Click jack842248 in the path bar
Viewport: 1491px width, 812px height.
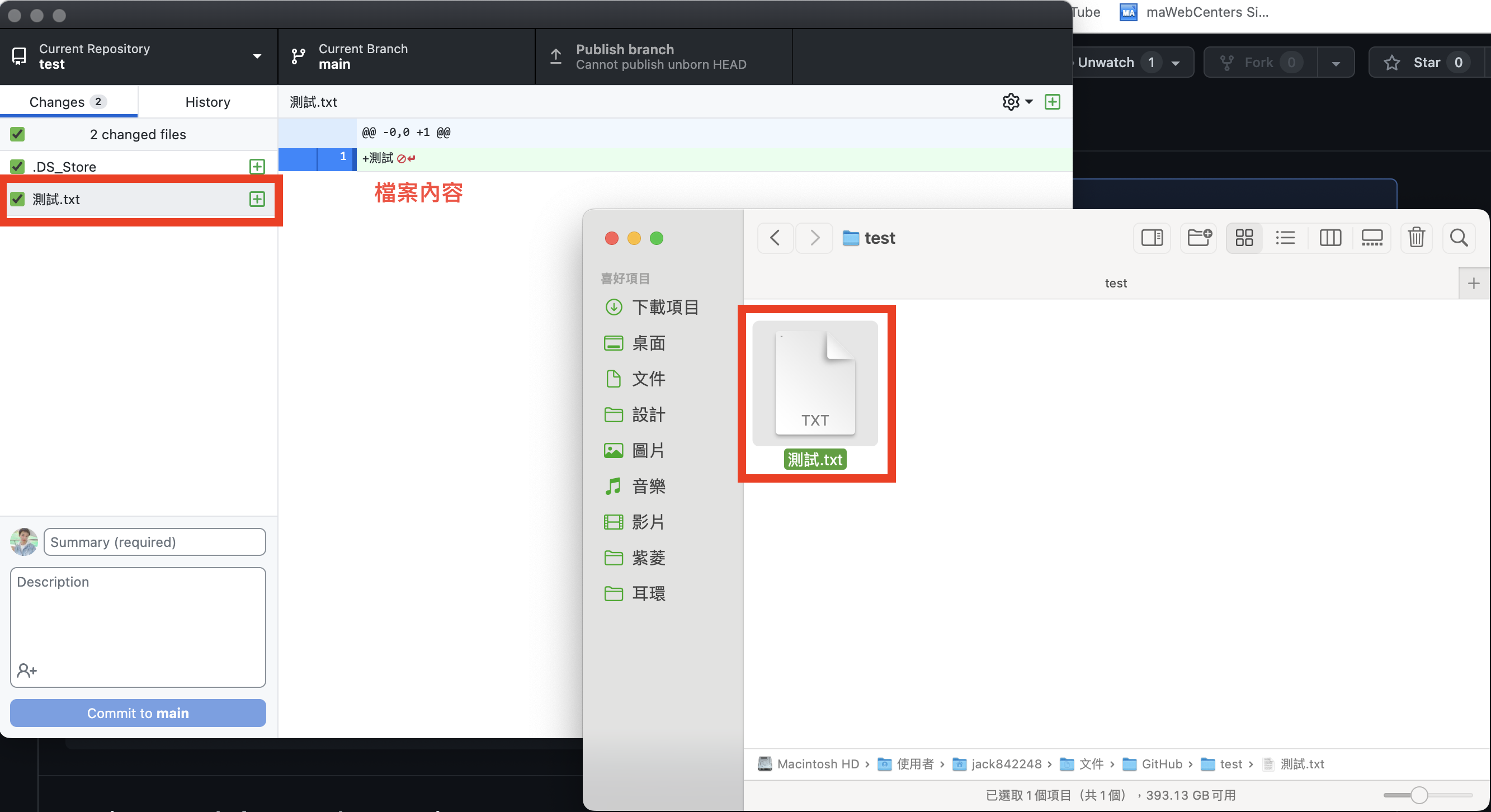(997, 764)
